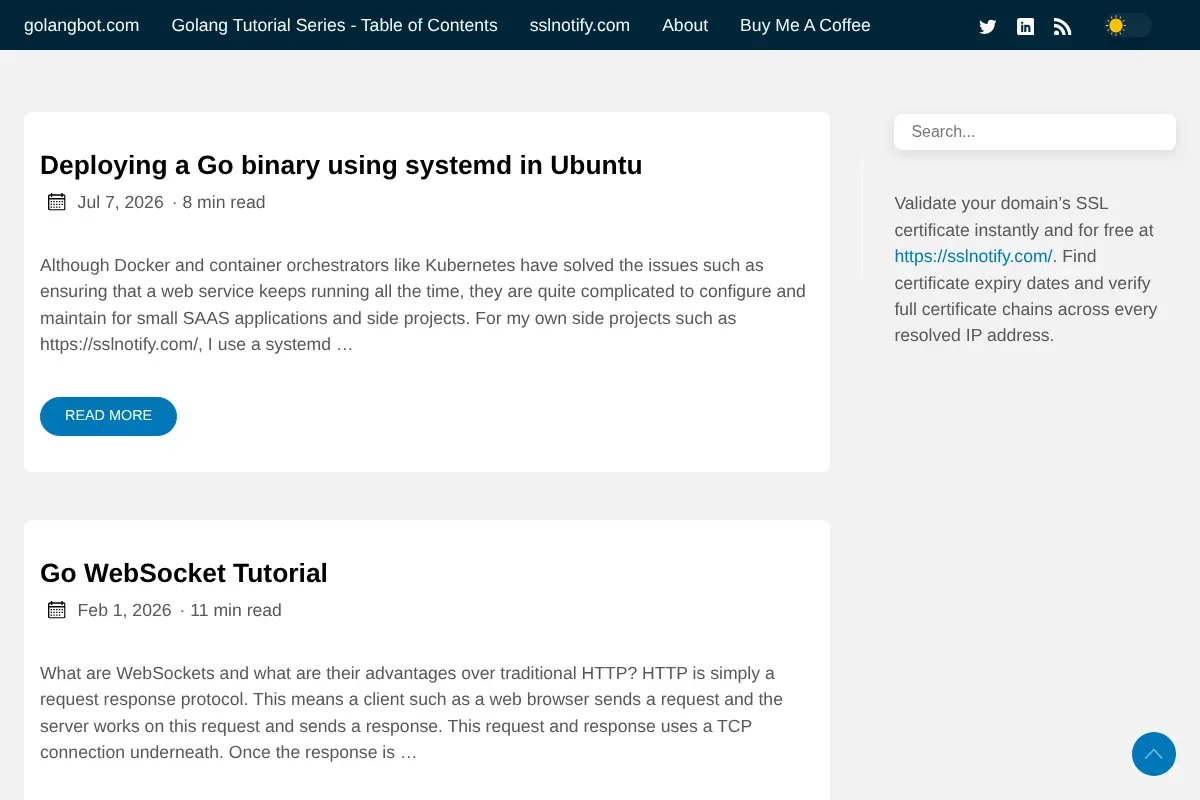1200x800 pixels.
Task: Open the Go WebSocket Tutorial title
Action: pyautogui.click(x=184, y=573)
